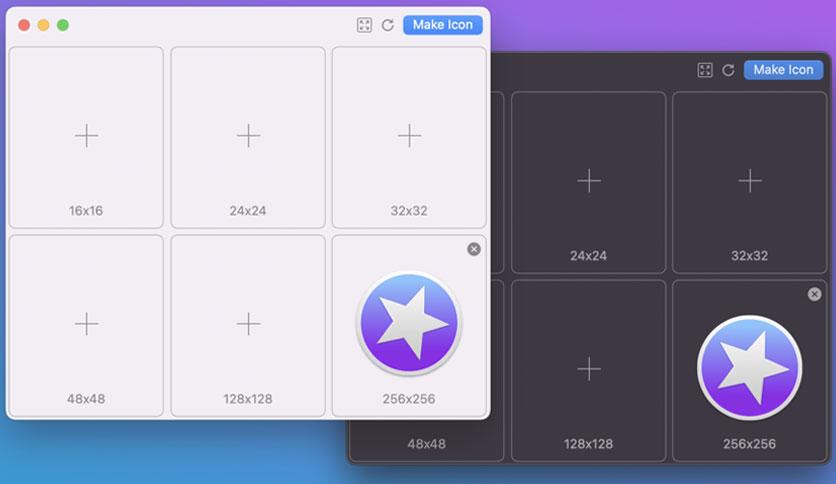Add image to 24x24 slot in dark window
836x484 pixels.
coord(589,181)
